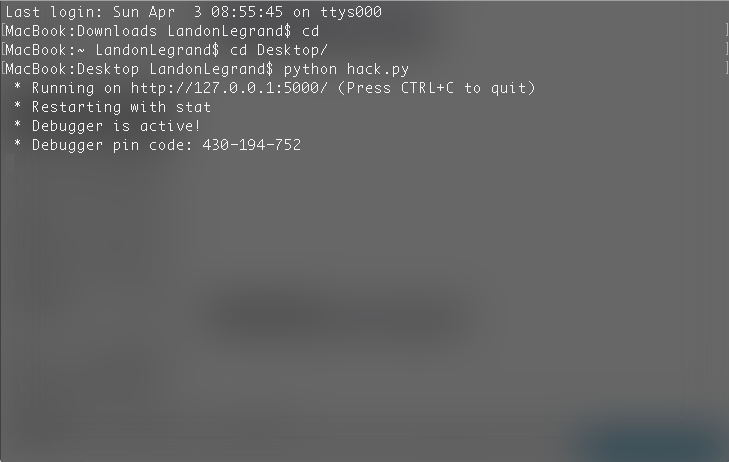Click the right bracket mark on 'cd Desktop/' line
Screen dimensions: 729x462
(x=726, y=49)
